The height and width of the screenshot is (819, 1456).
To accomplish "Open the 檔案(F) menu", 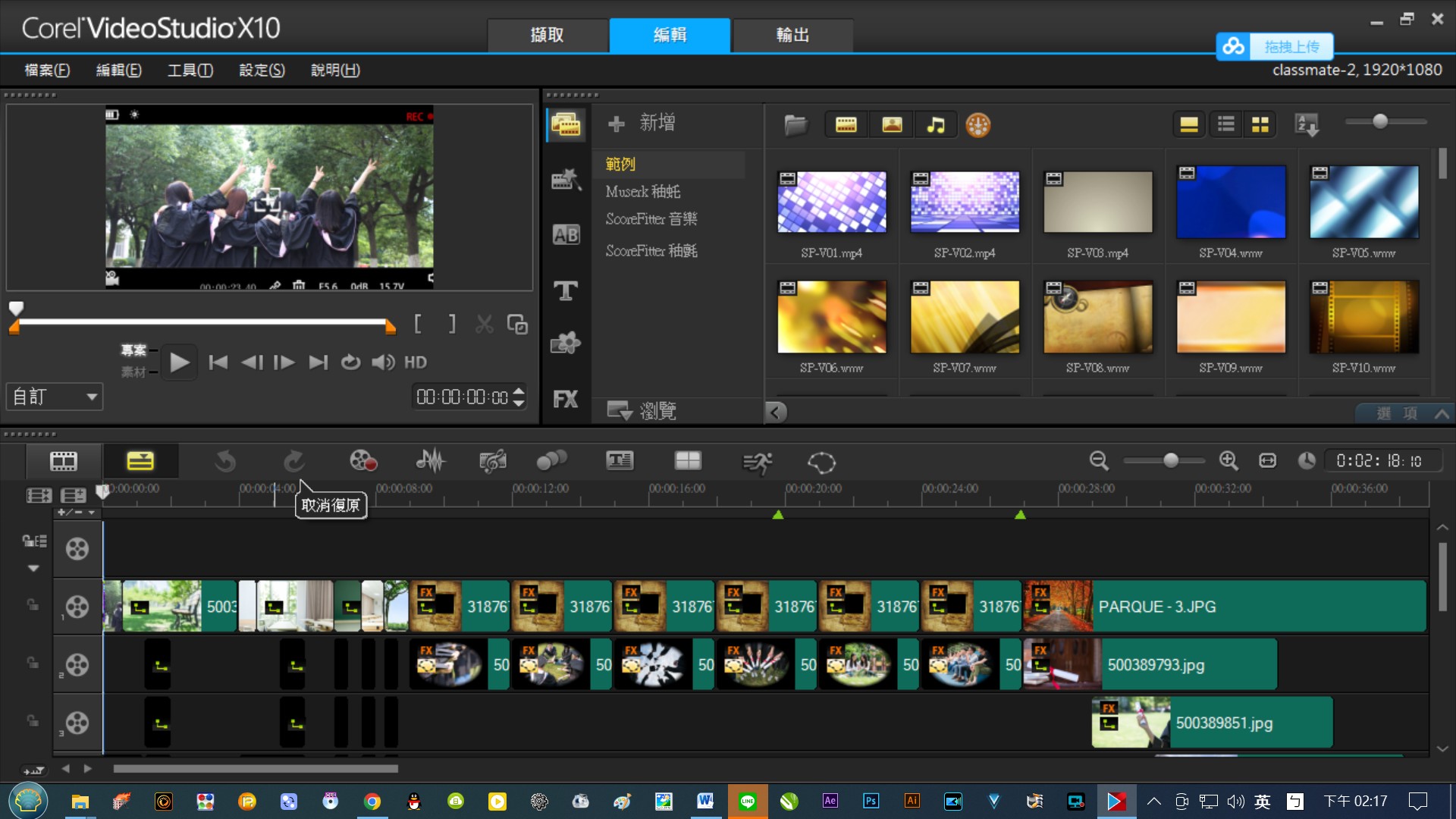I will [47, 70].
